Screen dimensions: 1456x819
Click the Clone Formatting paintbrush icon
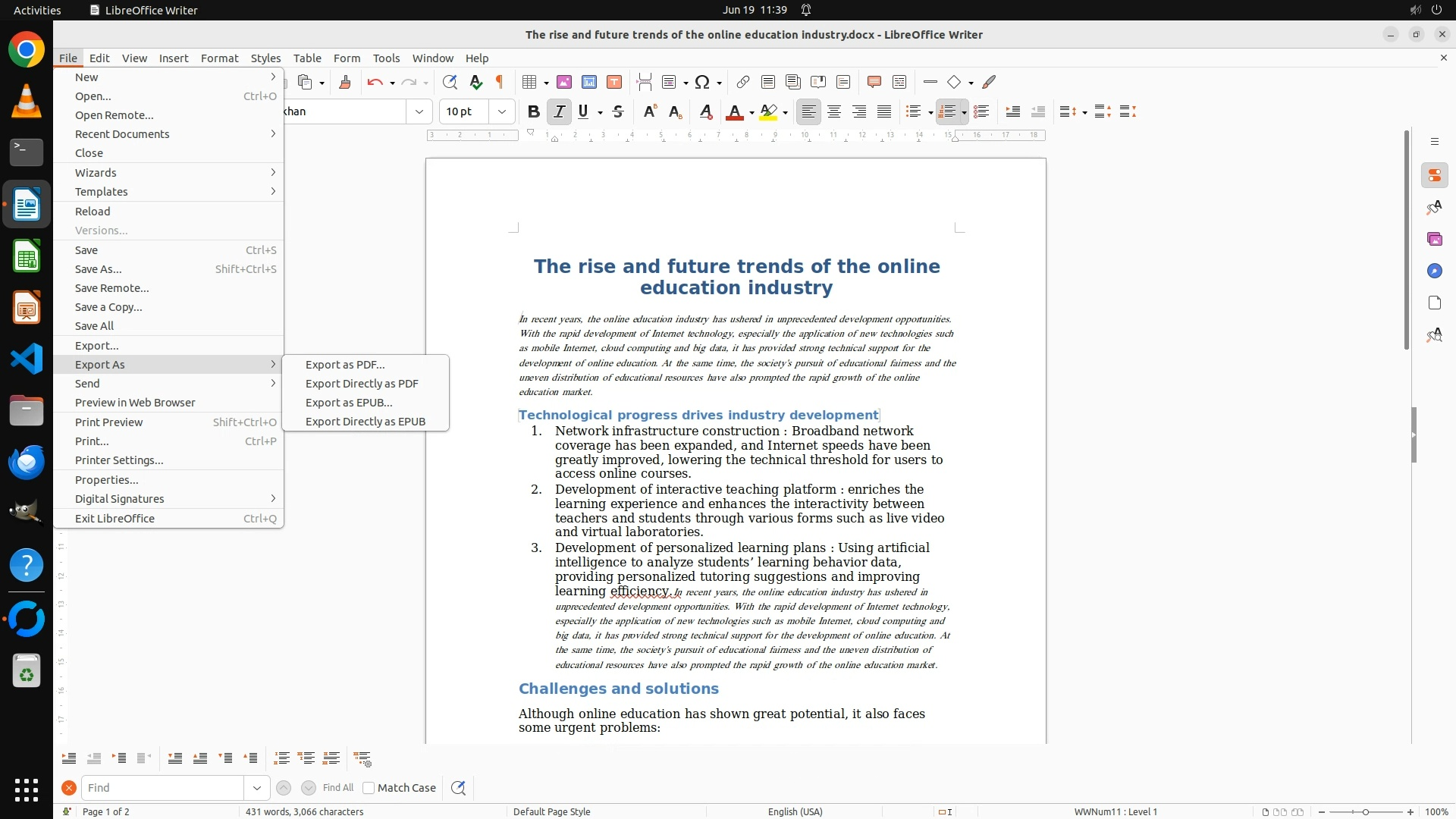(x=345, y=82)
